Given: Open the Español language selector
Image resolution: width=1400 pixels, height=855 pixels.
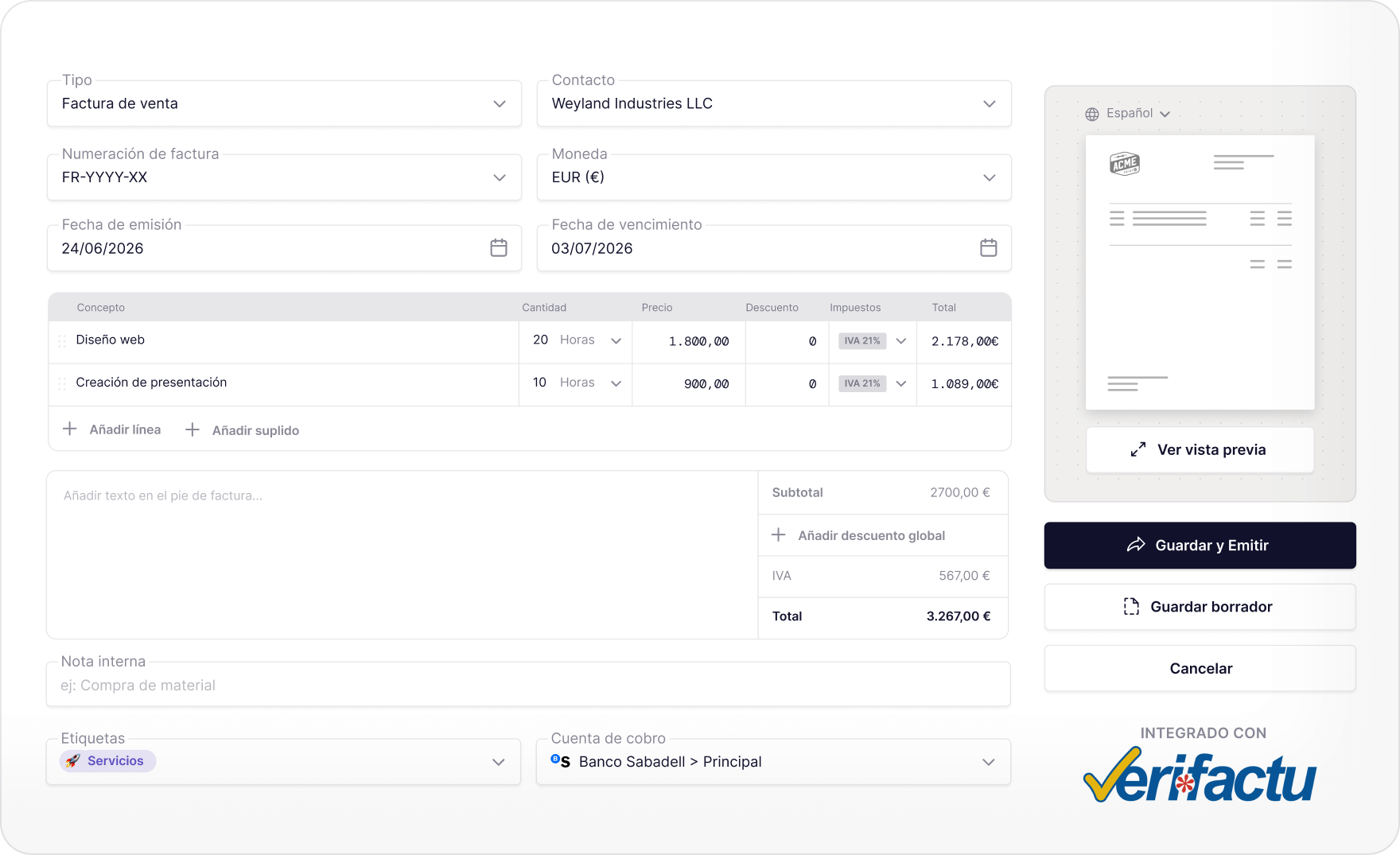Looking at the screenshot, I should pyautogui.click(x=1128, y=114).
